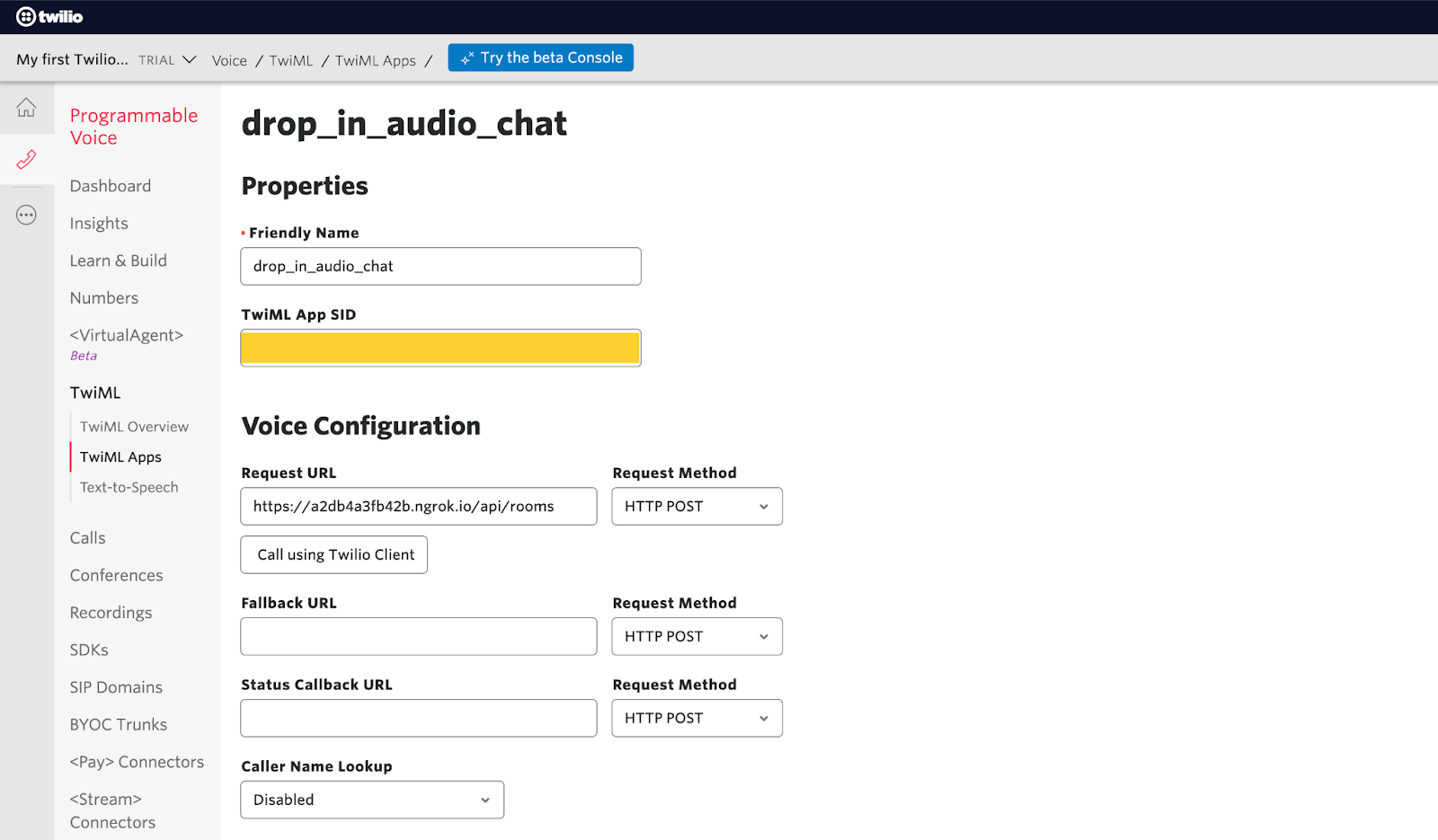Open BYOC Trunks in sidebar
This screenshot has width=1438, height=840.
coord(119,725)
